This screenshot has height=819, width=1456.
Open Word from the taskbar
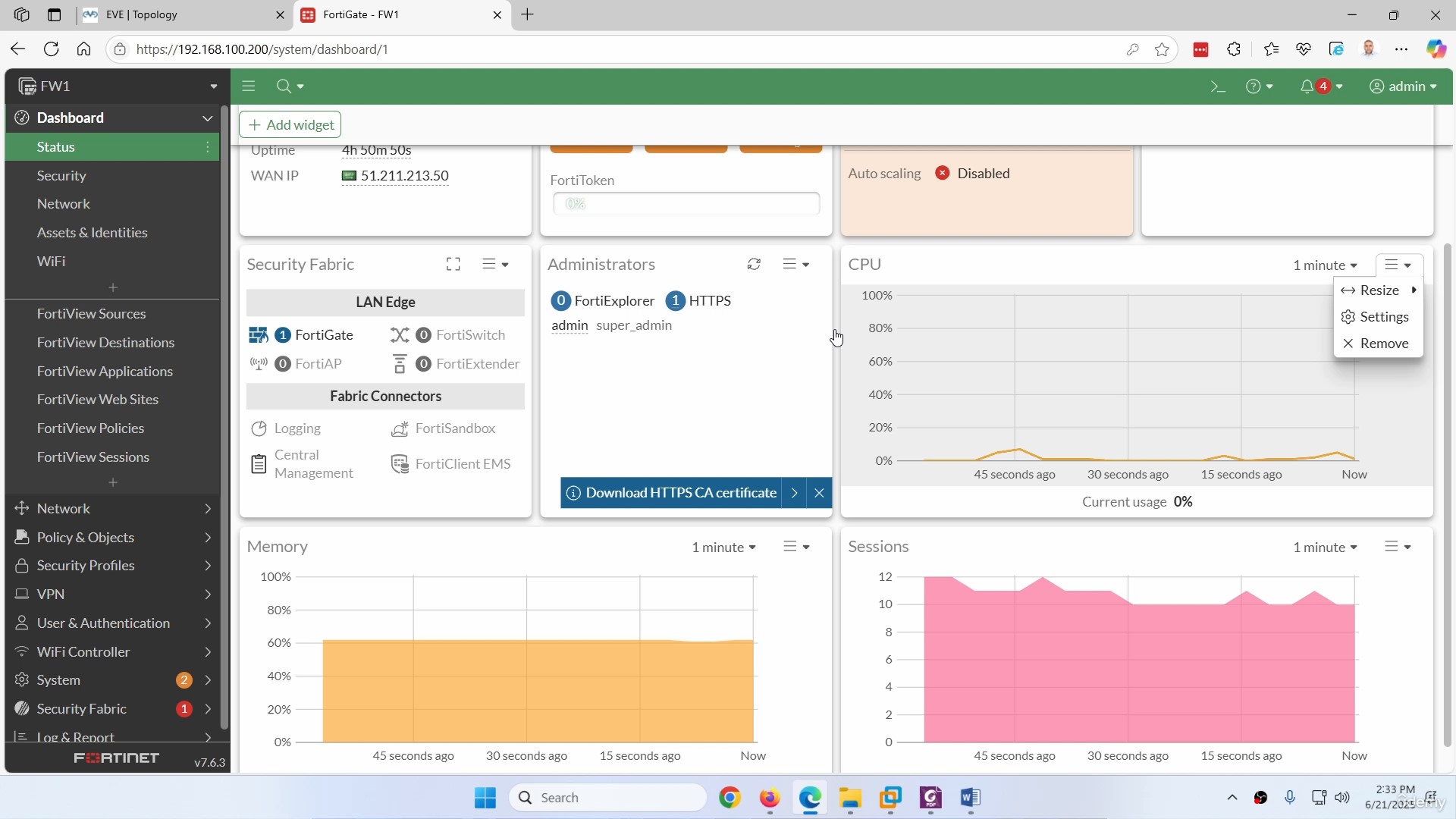971,798
